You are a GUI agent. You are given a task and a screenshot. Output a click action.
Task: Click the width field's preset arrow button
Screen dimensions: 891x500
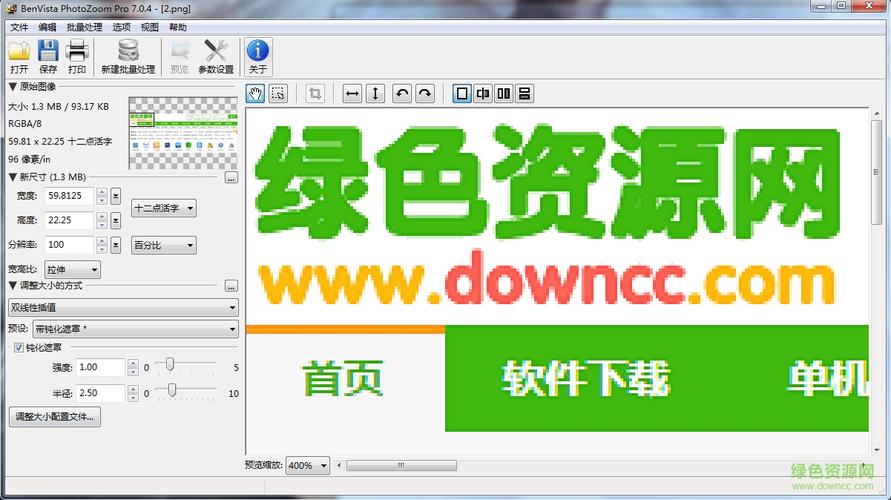tap(115, 197)
